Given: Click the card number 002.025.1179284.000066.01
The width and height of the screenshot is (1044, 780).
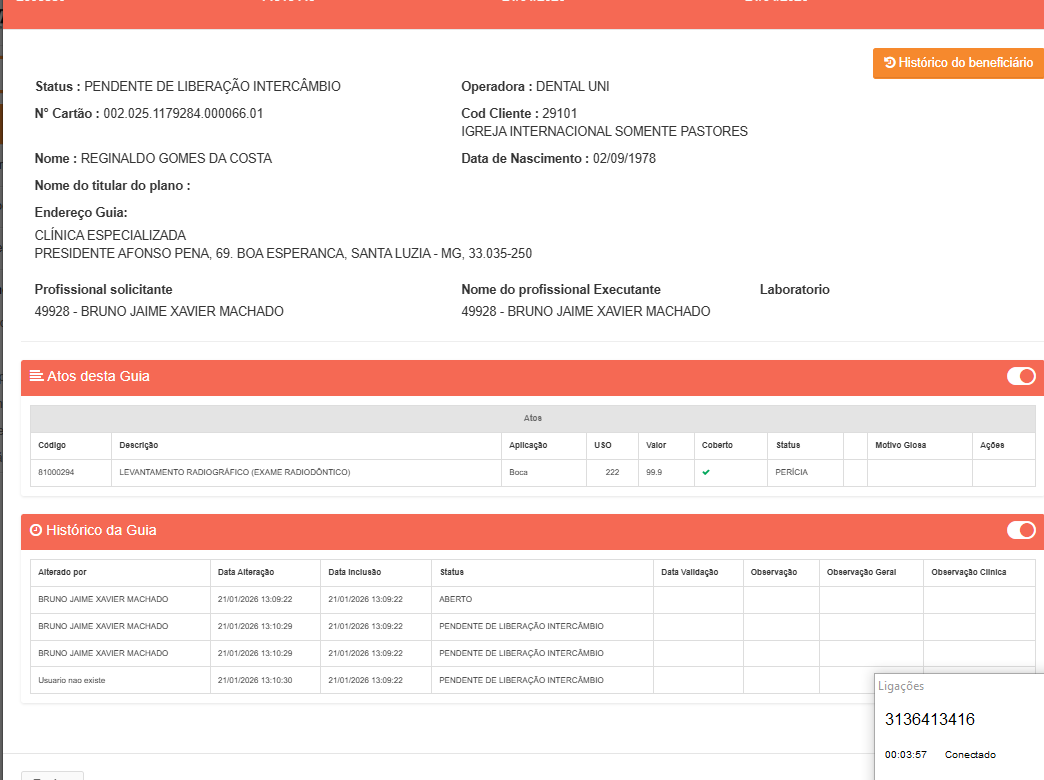Looking at the screenshot, I should (x=183, y=113).
